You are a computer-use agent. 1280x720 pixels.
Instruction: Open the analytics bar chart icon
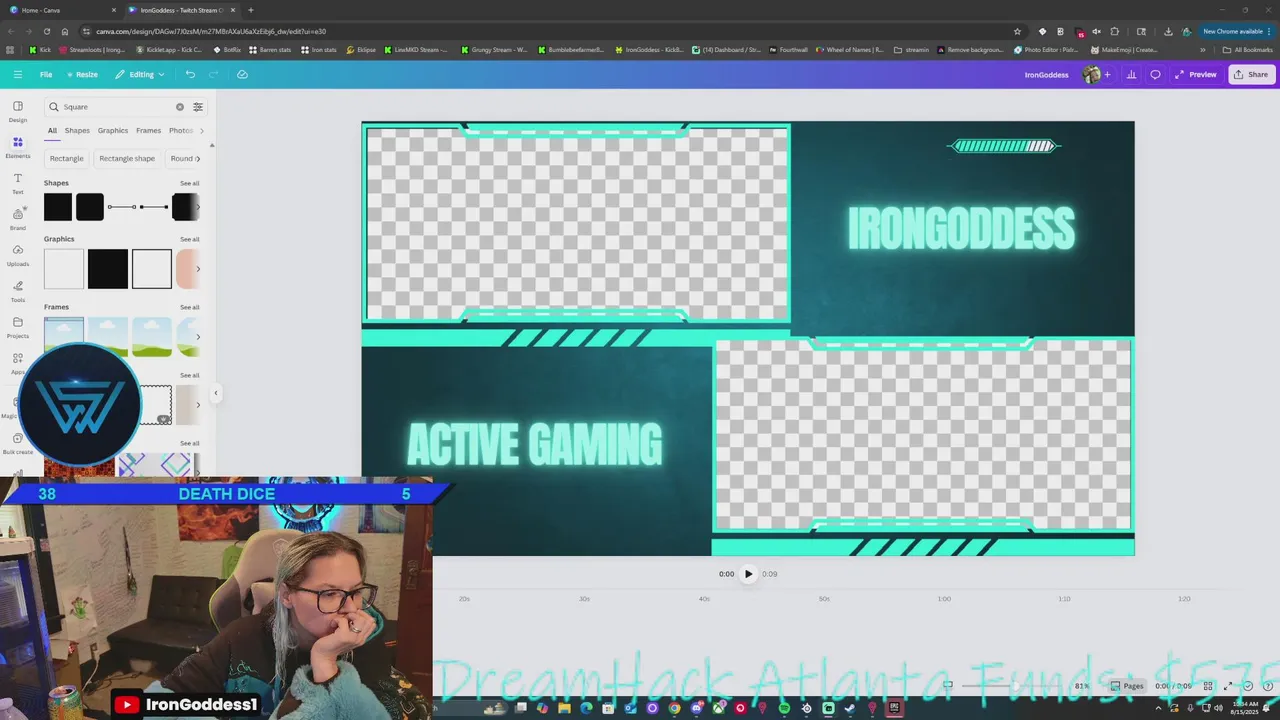1131,74
